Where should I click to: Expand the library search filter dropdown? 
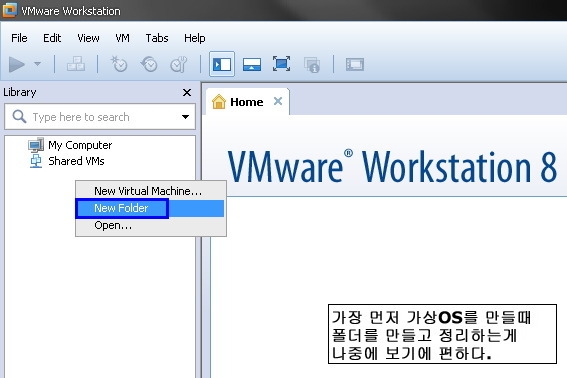(x=185, y=117)
